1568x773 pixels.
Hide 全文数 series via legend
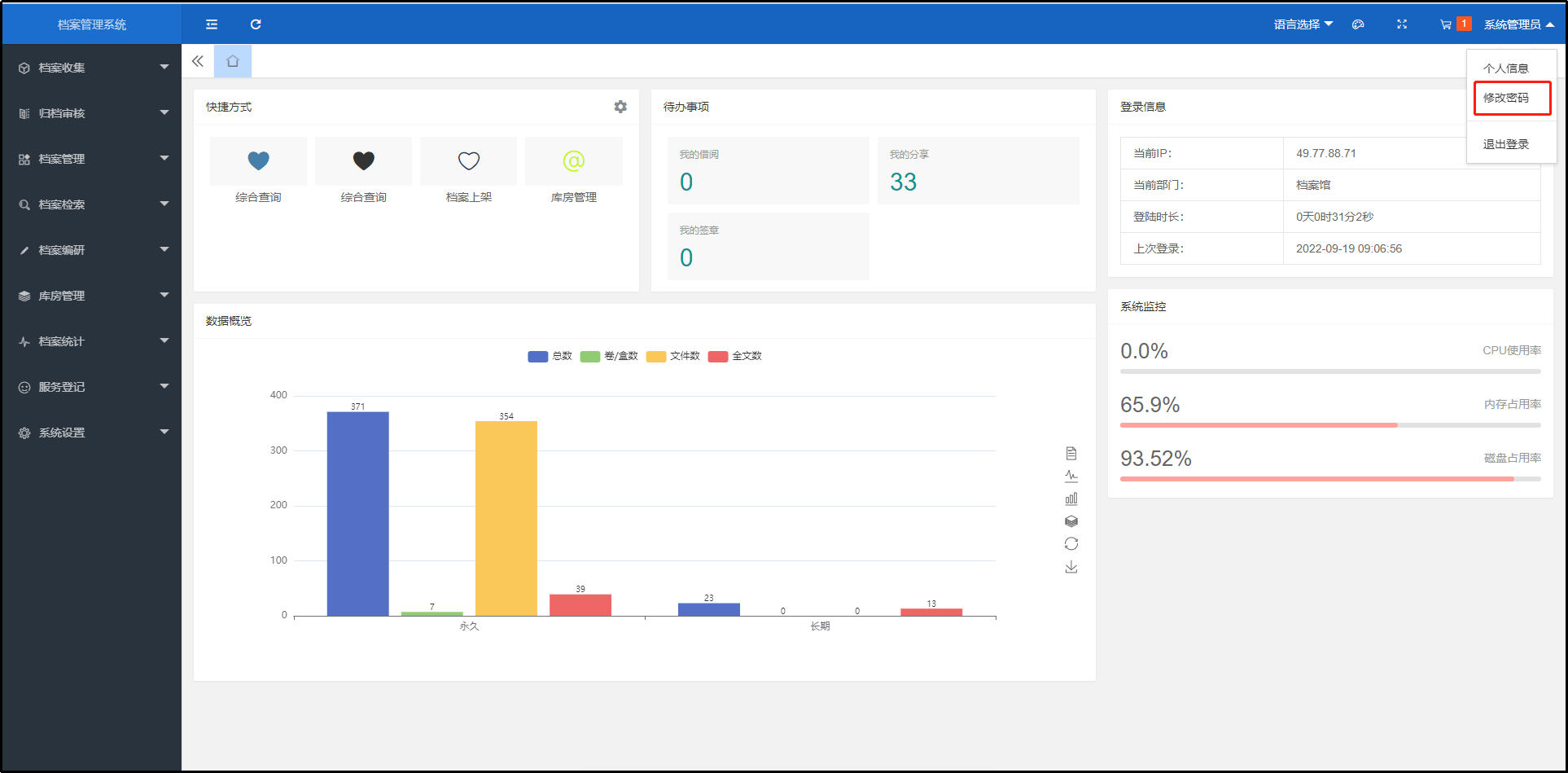pos(735,356)
